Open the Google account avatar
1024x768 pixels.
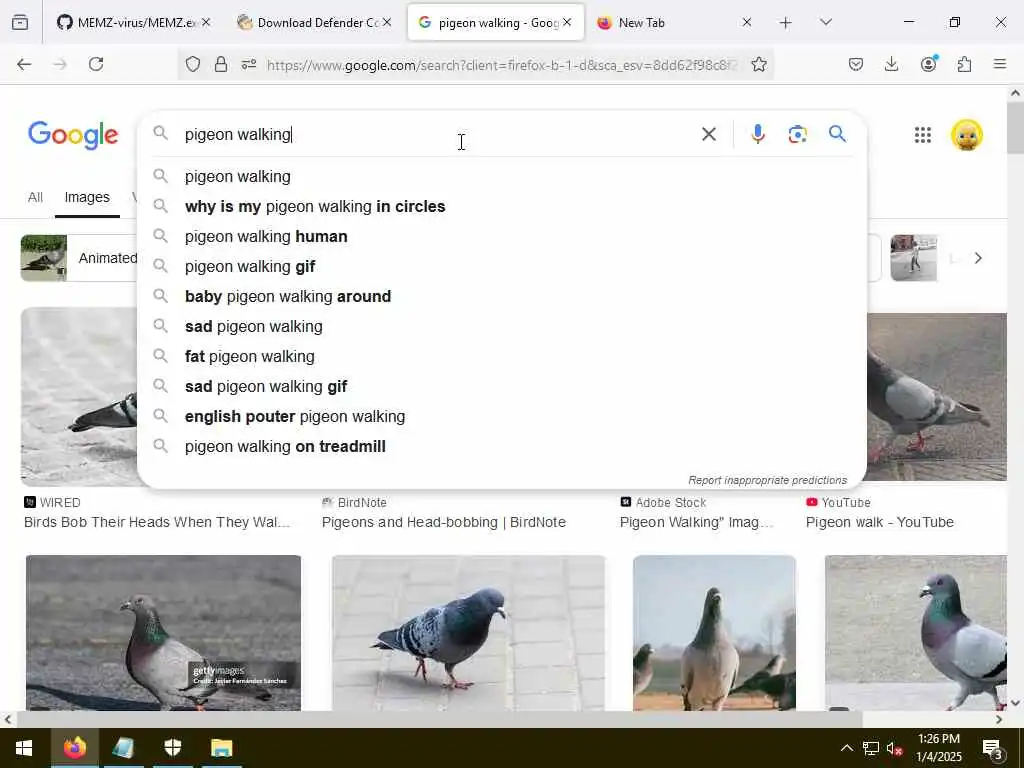click(x=967, y=135)
